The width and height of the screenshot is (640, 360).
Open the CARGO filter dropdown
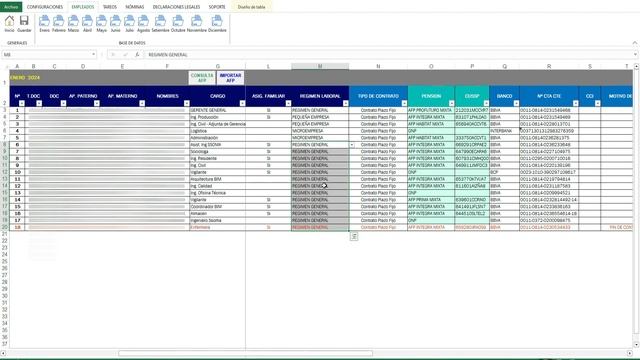pyautogui.click(x=242, y=103)
